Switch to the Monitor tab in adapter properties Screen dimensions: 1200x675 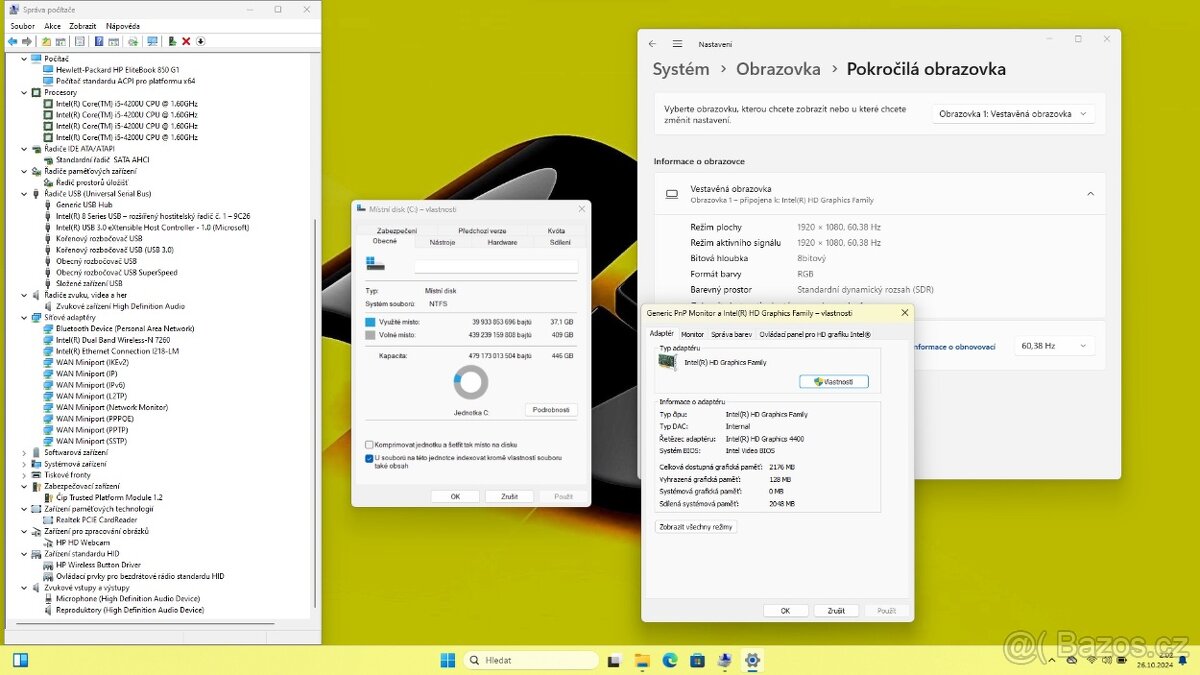tap(692, 334)
